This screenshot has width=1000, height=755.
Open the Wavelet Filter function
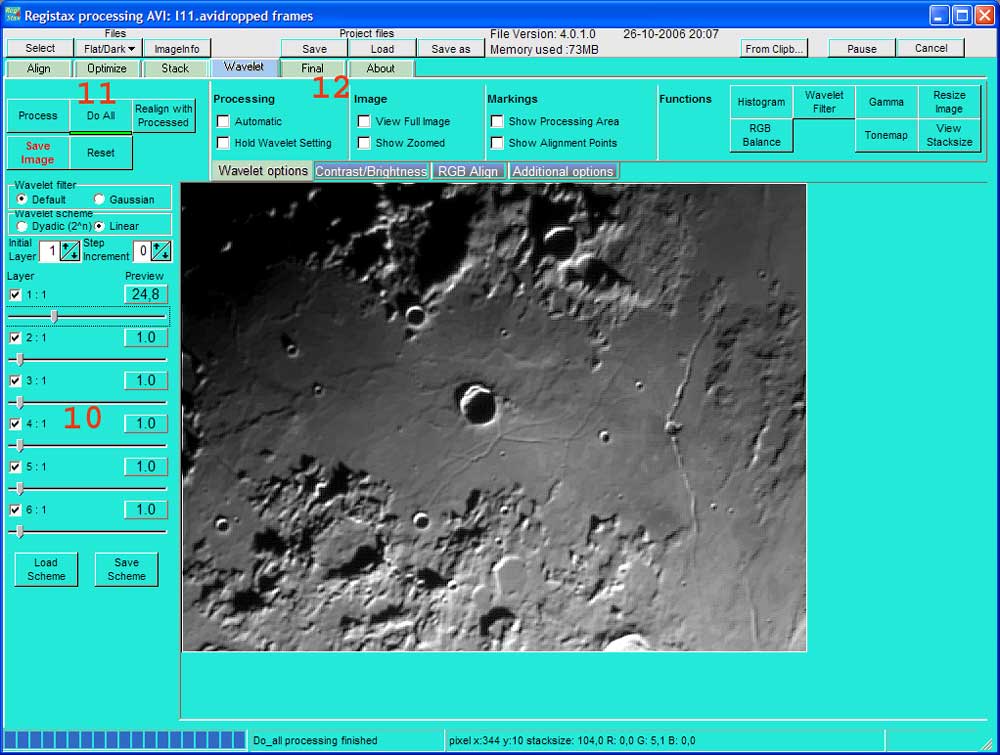click(x=824, y=102)
